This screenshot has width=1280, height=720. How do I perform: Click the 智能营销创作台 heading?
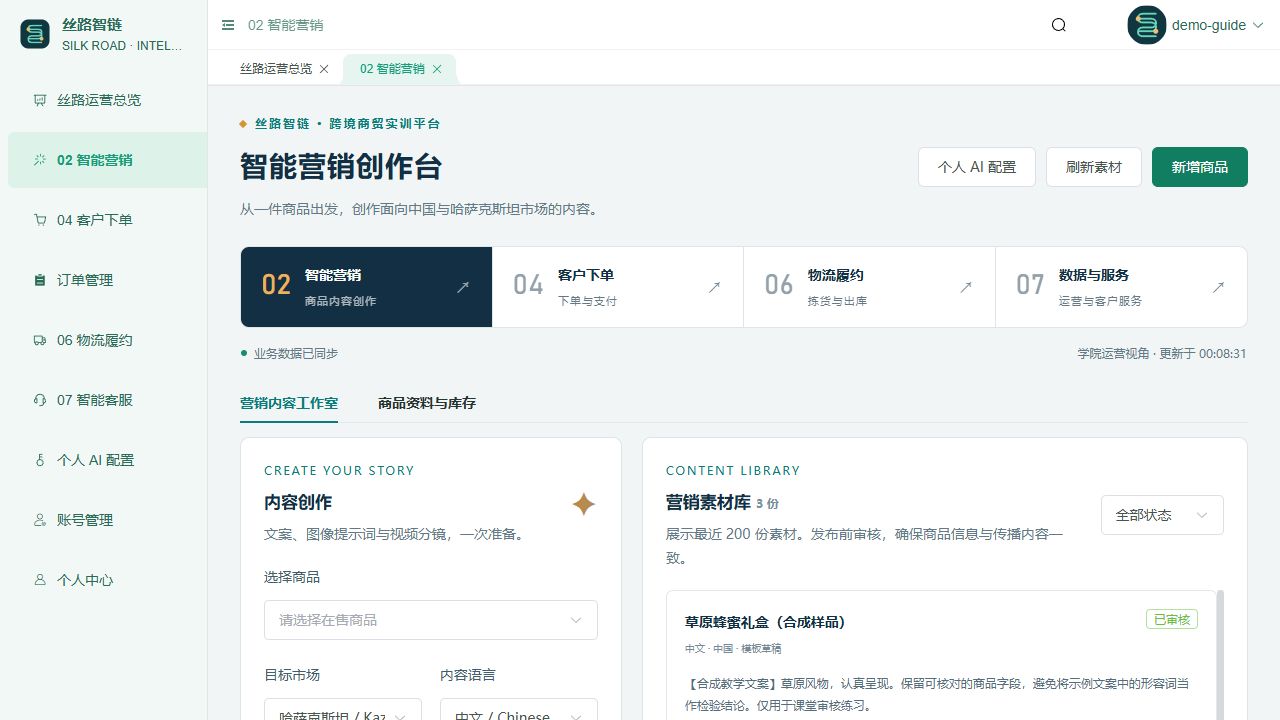(341, 167)
